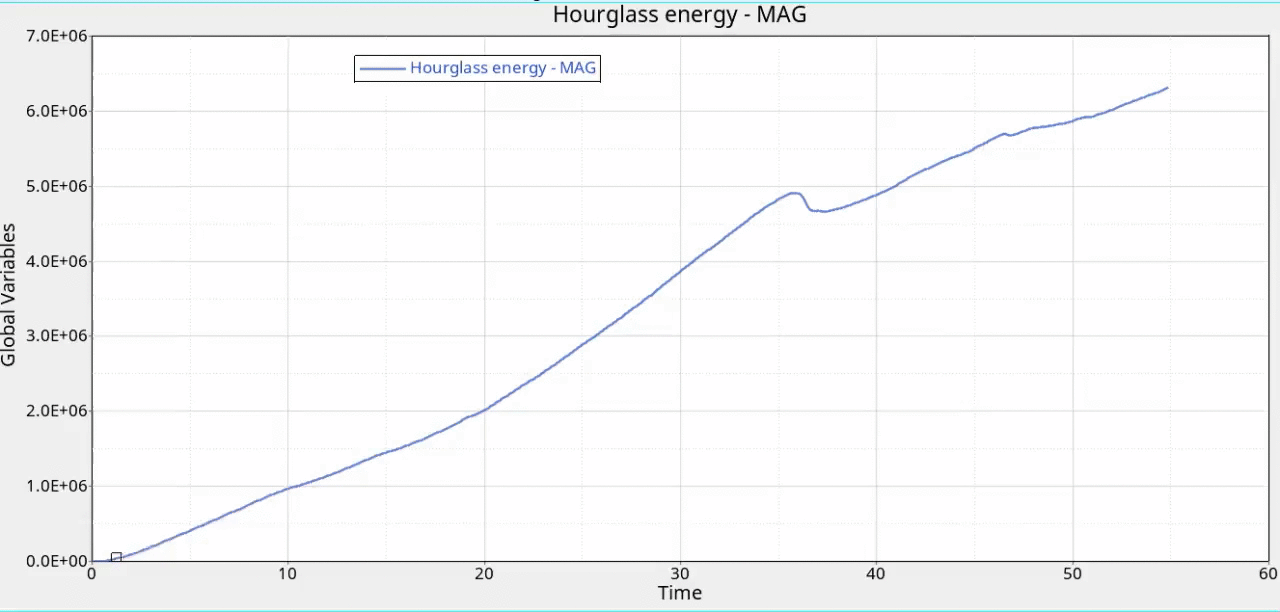Select the 'Global Variables' Y-axis label
Screen dimensions: 1280x612
point(9,295)
